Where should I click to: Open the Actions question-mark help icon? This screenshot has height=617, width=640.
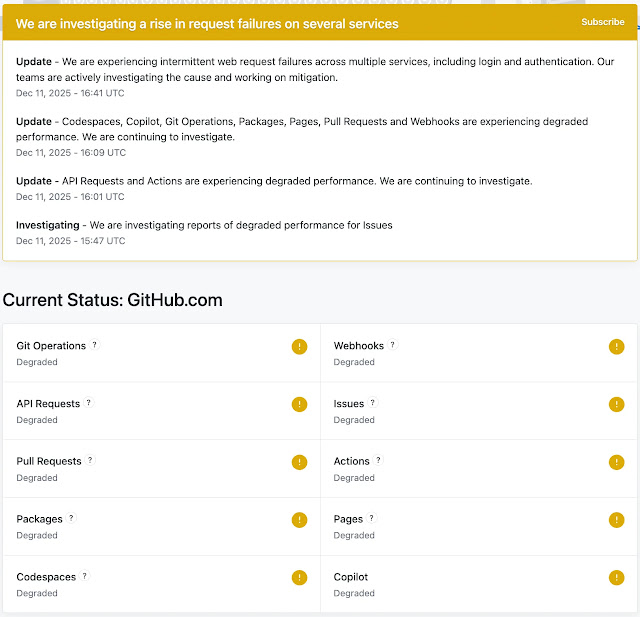[378, 460]
